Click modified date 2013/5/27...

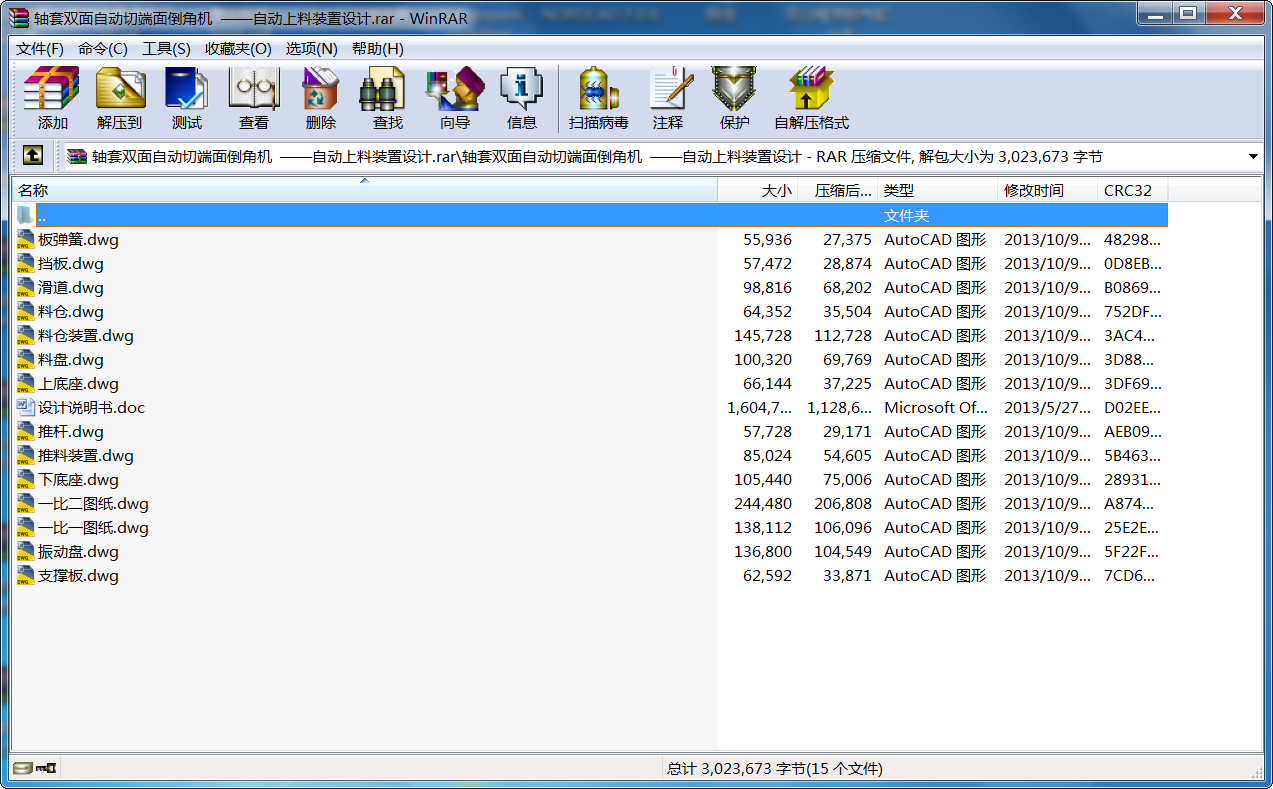point(1048,407)
